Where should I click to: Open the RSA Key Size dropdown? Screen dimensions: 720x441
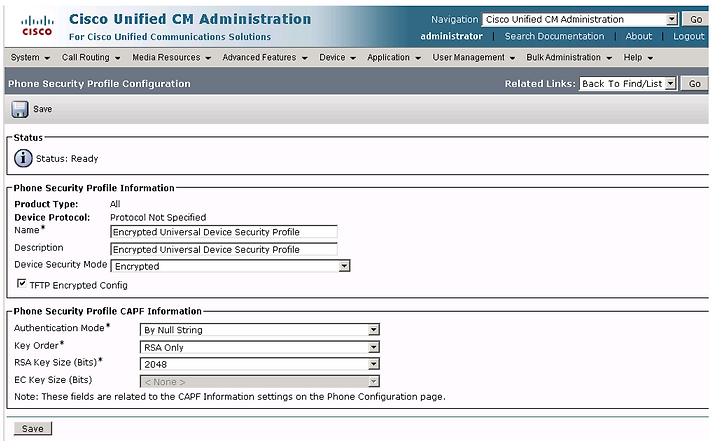coord(259,364)
